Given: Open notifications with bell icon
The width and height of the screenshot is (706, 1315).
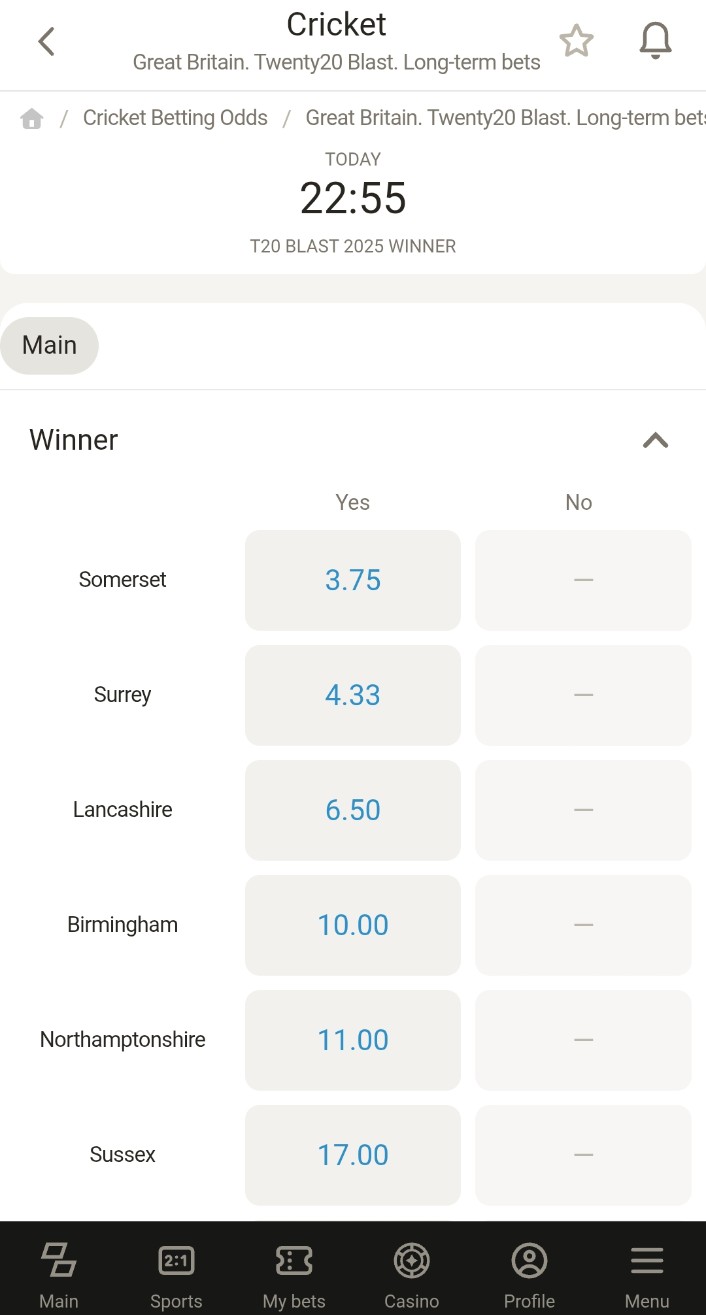Looking at the screenshot, I should pos(655,42).
